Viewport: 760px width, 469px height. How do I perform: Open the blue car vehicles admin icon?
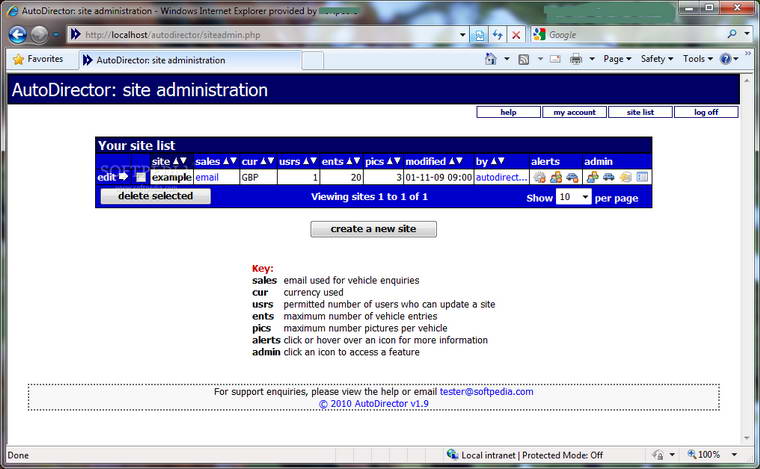pyautogui.click(x=609, y=177)
